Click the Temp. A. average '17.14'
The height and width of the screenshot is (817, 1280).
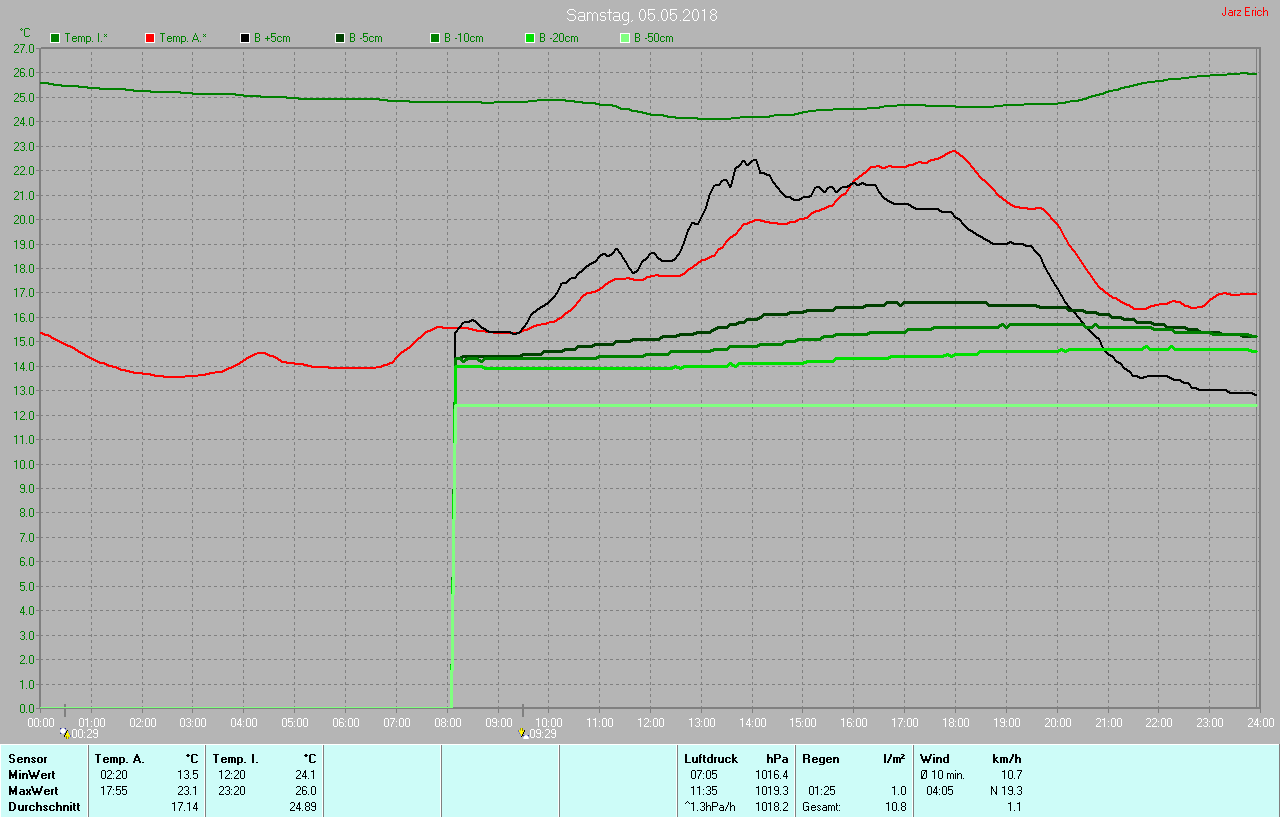point(185,807)
